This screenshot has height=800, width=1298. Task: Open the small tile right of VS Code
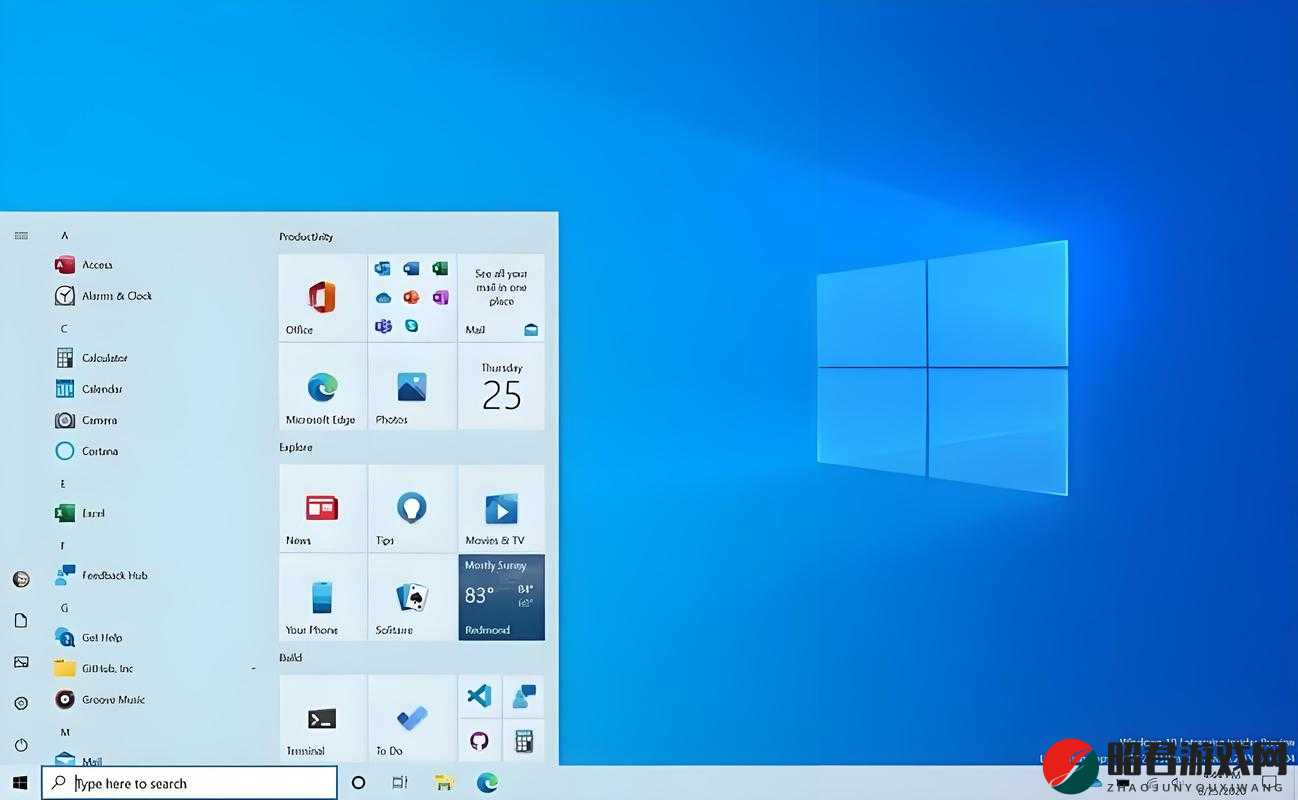[x=523, y=696]
